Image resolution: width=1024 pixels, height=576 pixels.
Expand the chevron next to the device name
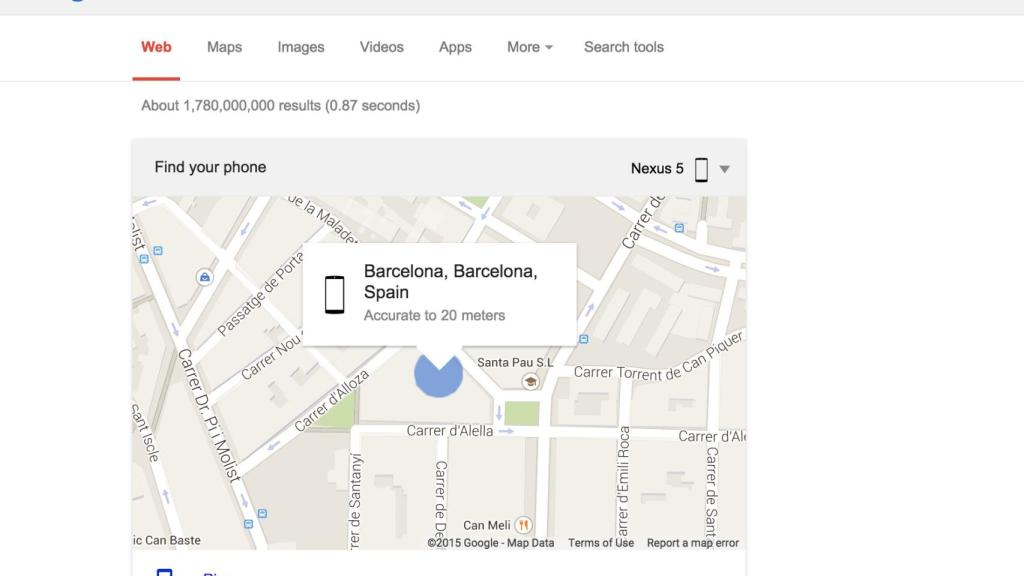click(722, 168)
